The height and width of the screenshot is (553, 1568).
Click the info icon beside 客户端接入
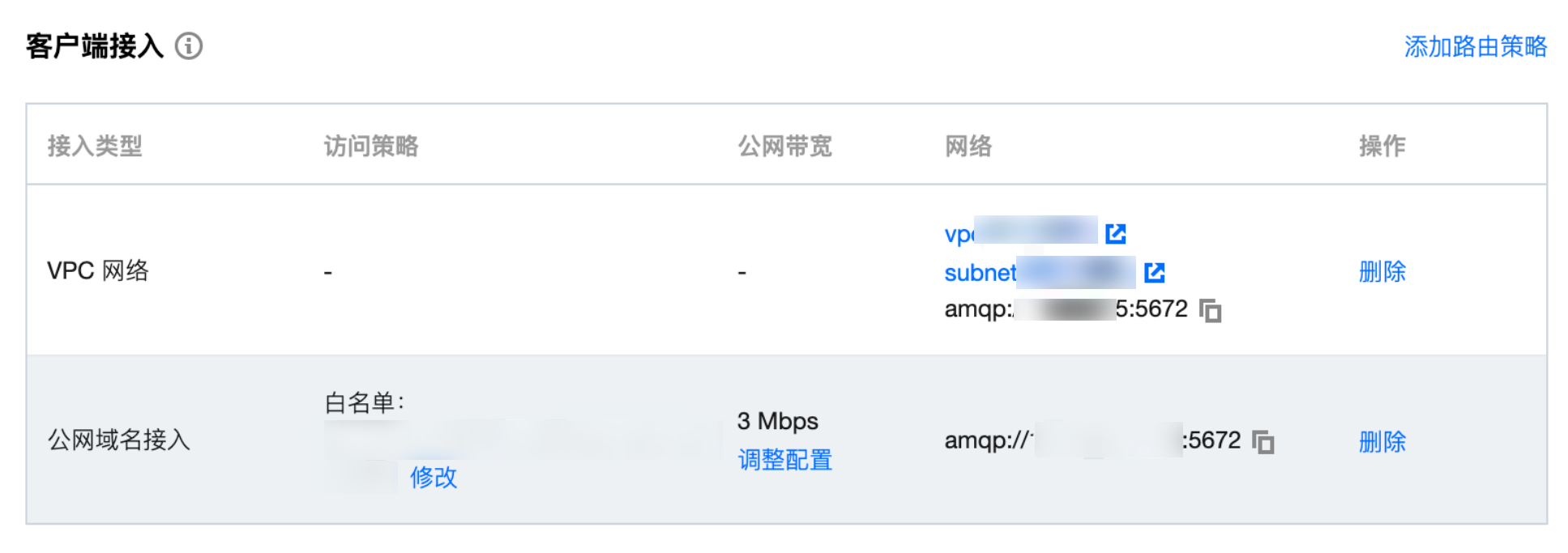[189, 46]
